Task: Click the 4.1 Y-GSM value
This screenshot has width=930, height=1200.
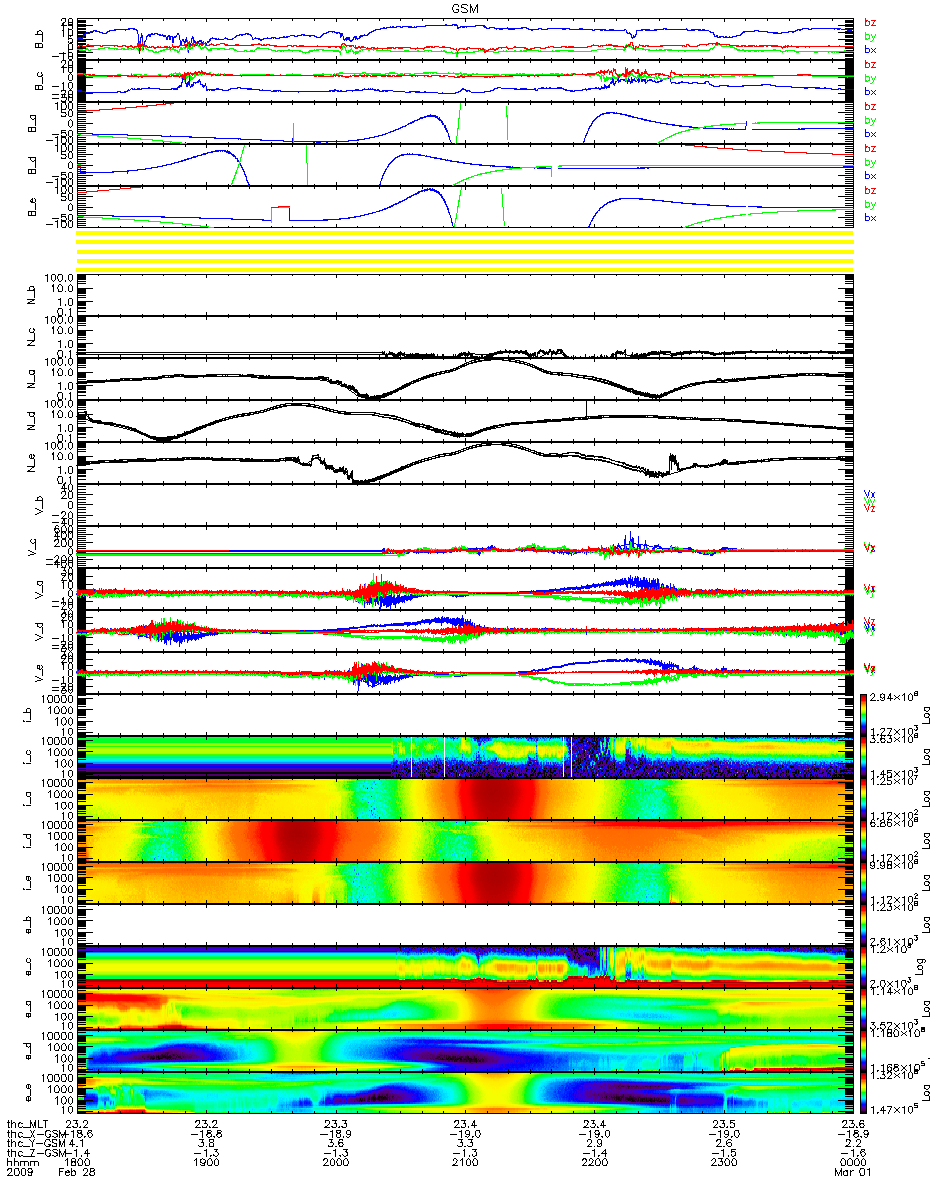Action: coord(78,1144)
